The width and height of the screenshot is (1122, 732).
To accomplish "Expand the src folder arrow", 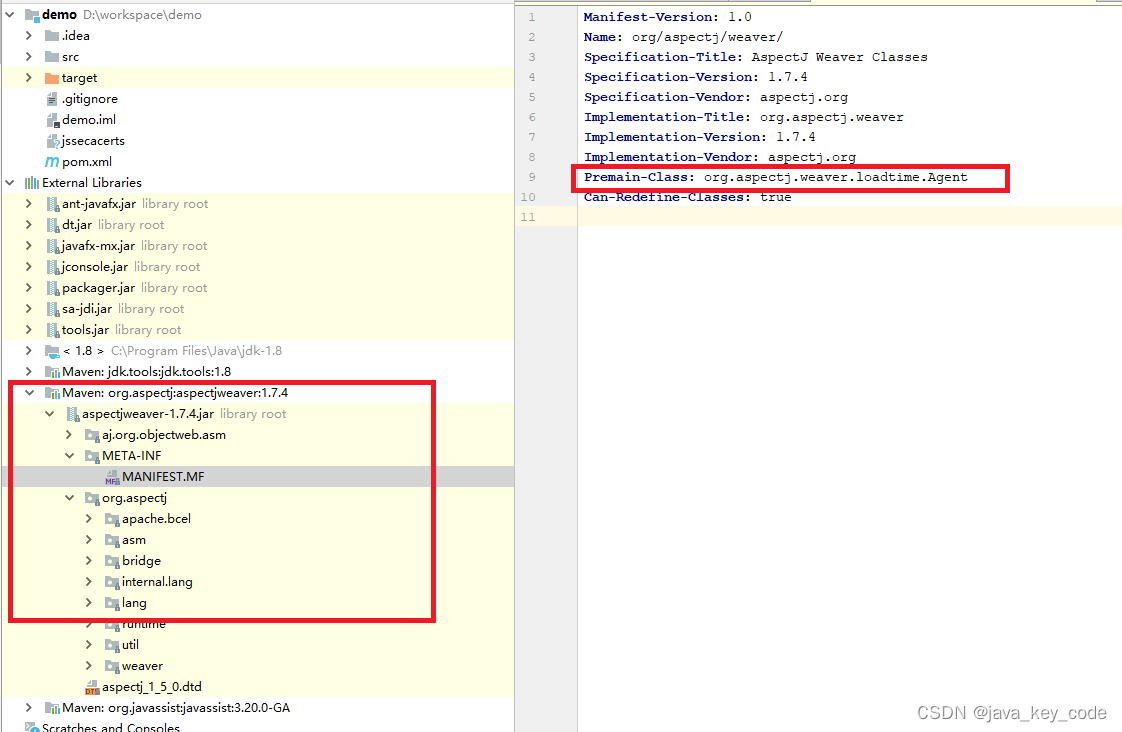I will tap(29, 57).
